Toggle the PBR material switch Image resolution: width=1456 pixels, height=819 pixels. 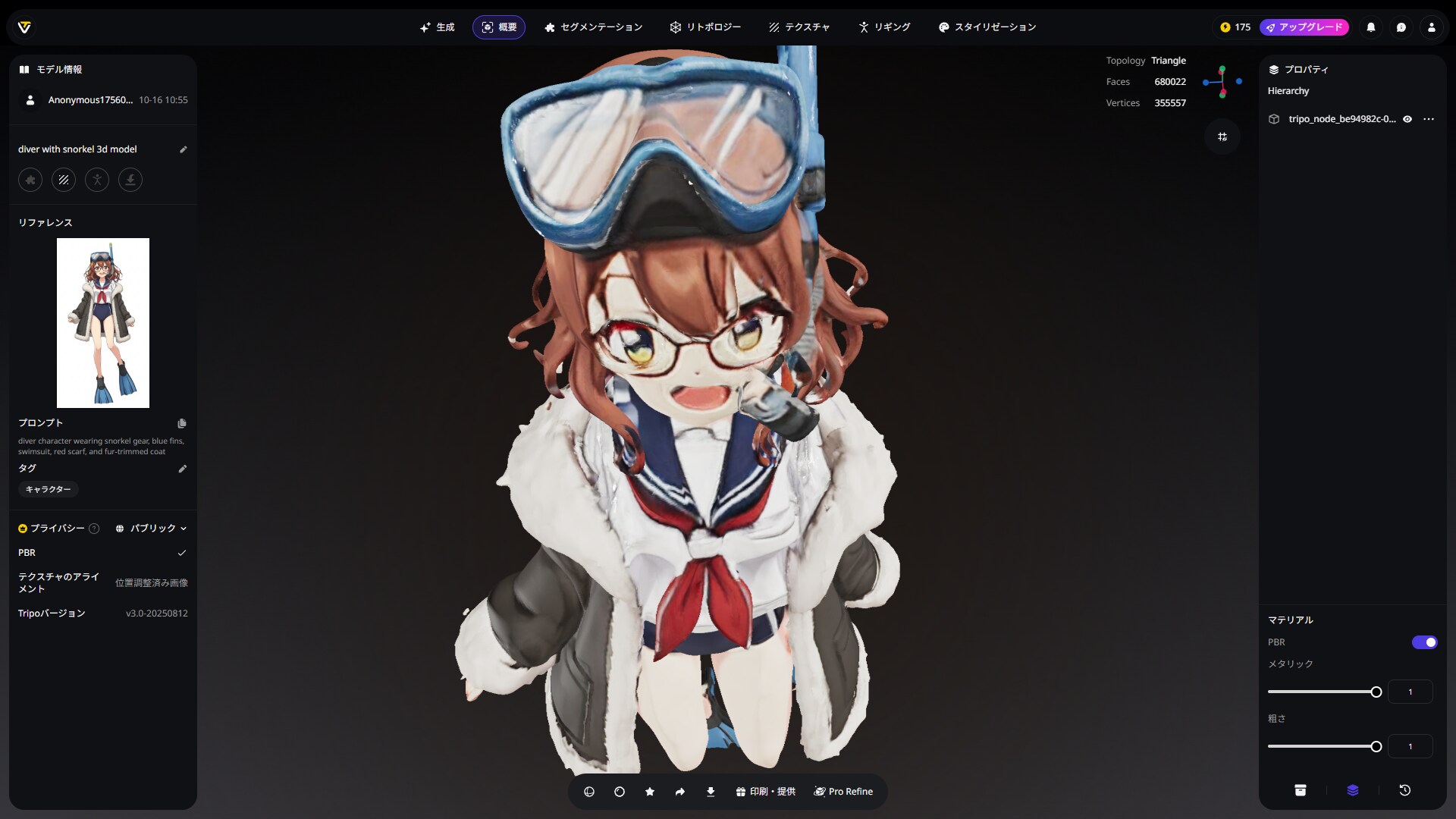pyautogui.click(x=1424, y=642)
